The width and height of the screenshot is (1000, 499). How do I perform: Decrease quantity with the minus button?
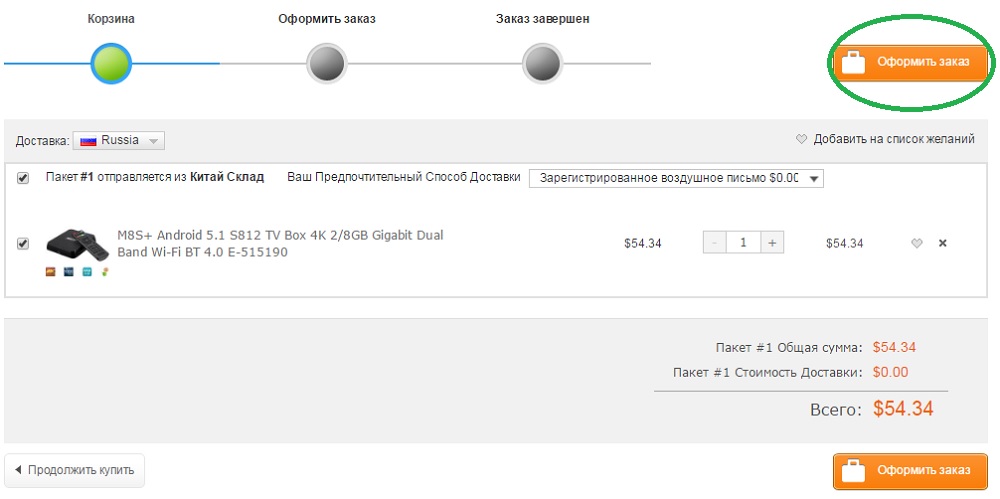pyautogui.click(x=714, y=243)
